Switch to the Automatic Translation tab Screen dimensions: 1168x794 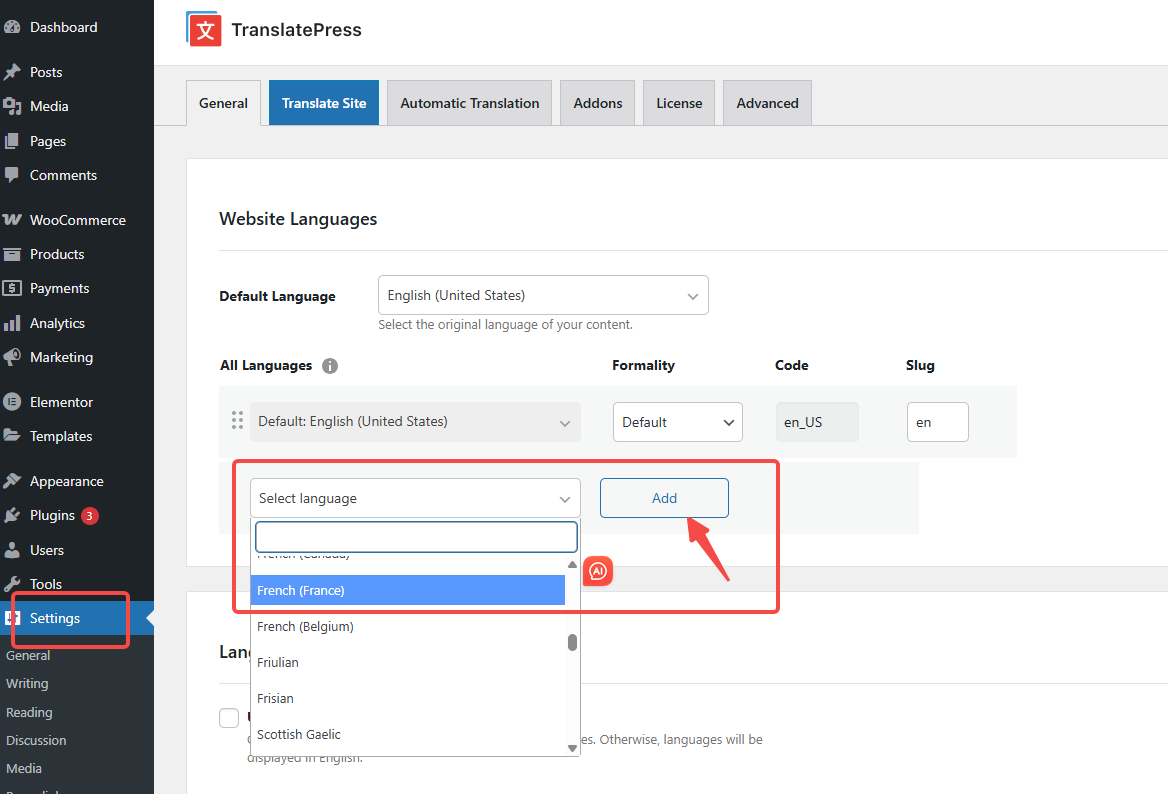coord(469,103)
